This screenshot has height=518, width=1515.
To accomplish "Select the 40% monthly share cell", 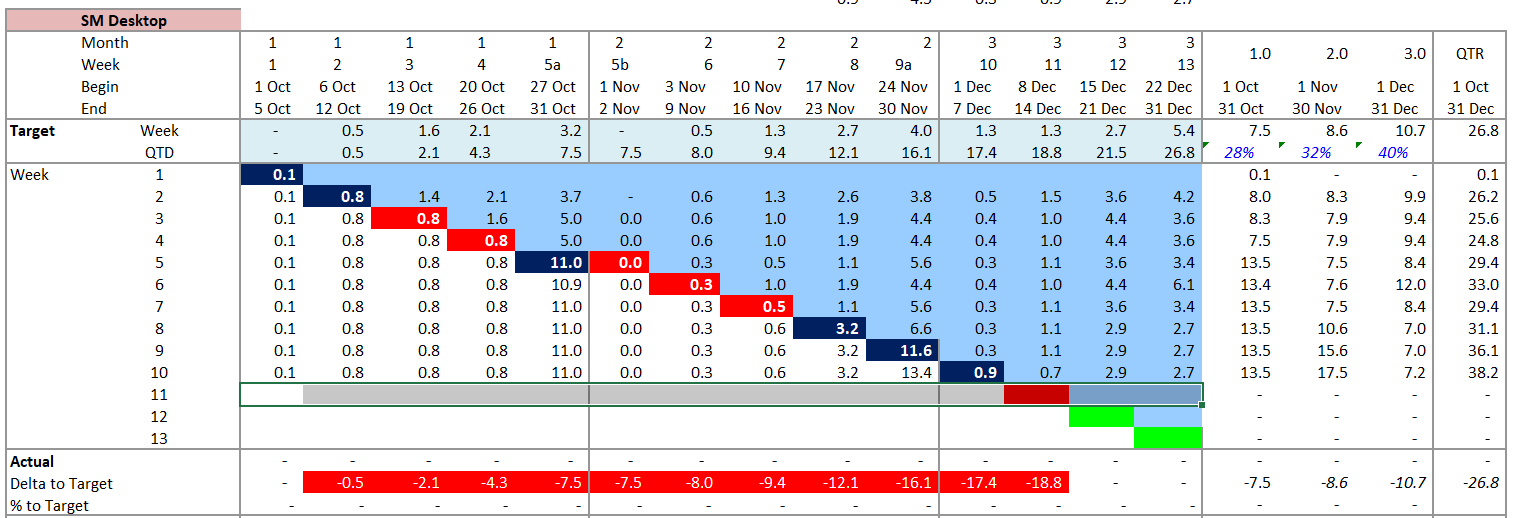I will coord(1392,153).
